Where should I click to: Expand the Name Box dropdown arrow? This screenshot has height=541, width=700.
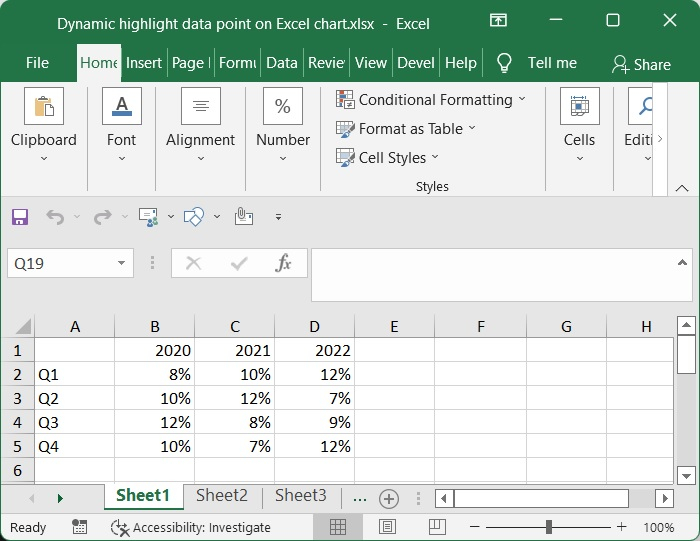[x=122, y=264]
